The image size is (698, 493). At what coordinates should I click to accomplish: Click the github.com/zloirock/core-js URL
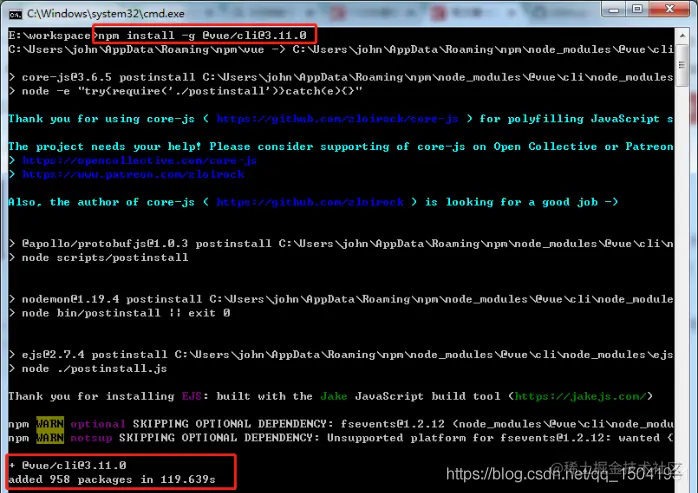point(337,119)
